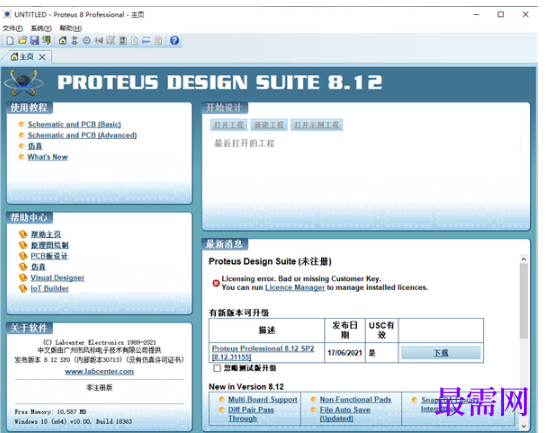Click the Home Page toolbar icon
The width and height of the screenshot is (547, 433).
[x=62, y=40]
